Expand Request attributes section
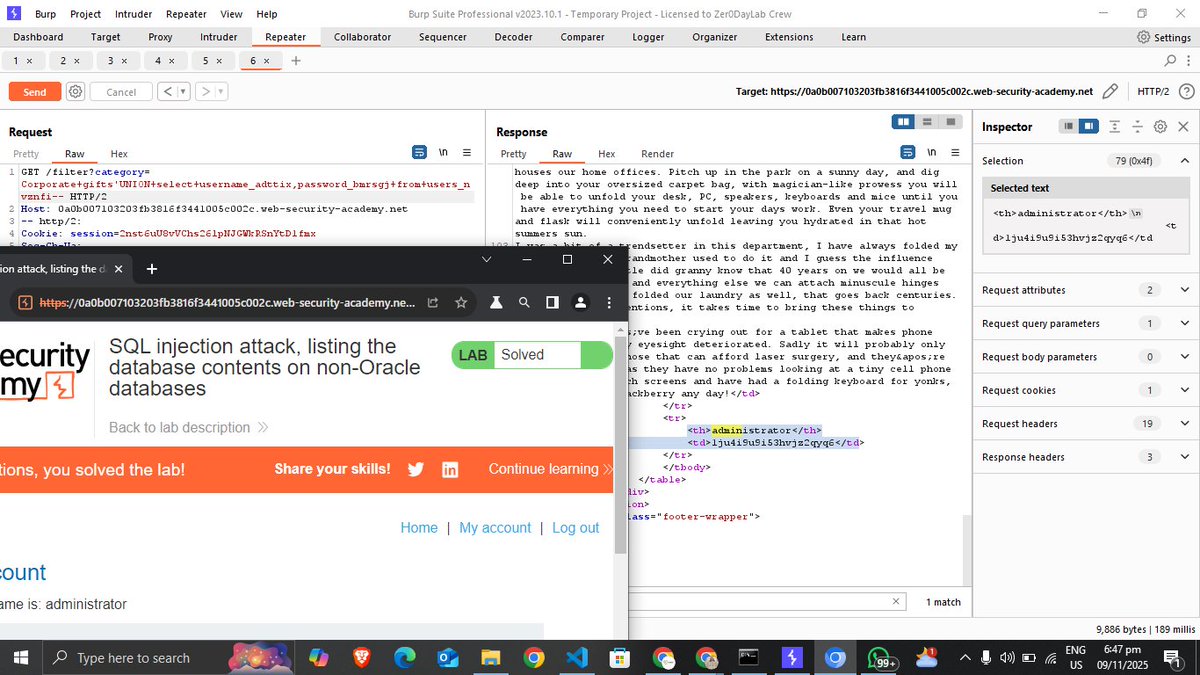Screen dimensions: 1200x675 [x=1185, y=290]
